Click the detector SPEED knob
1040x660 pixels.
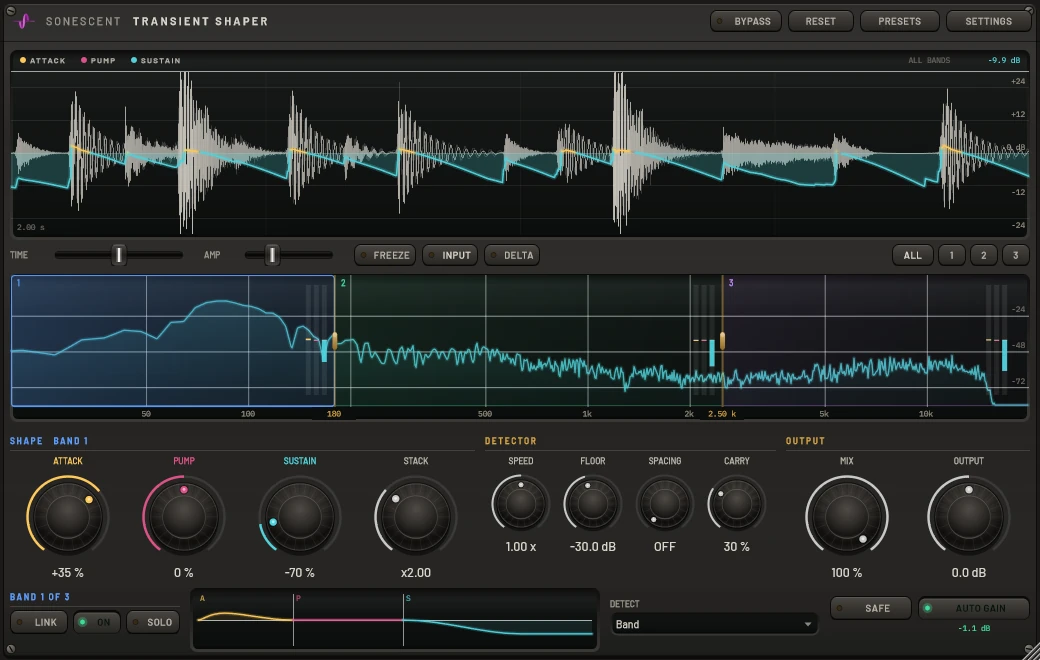(x=521, y=503)
